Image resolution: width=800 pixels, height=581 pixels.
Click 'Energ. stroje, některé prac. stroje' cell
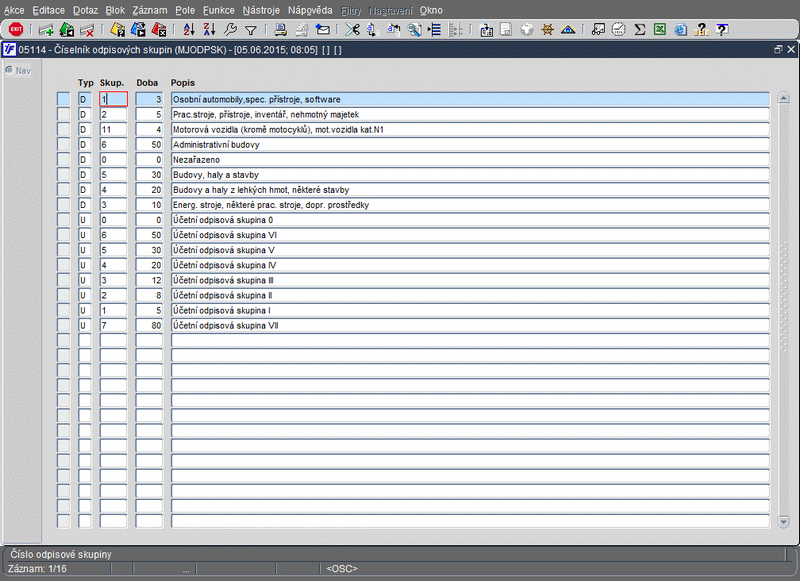pyautogui.click(x=470, y=205)
